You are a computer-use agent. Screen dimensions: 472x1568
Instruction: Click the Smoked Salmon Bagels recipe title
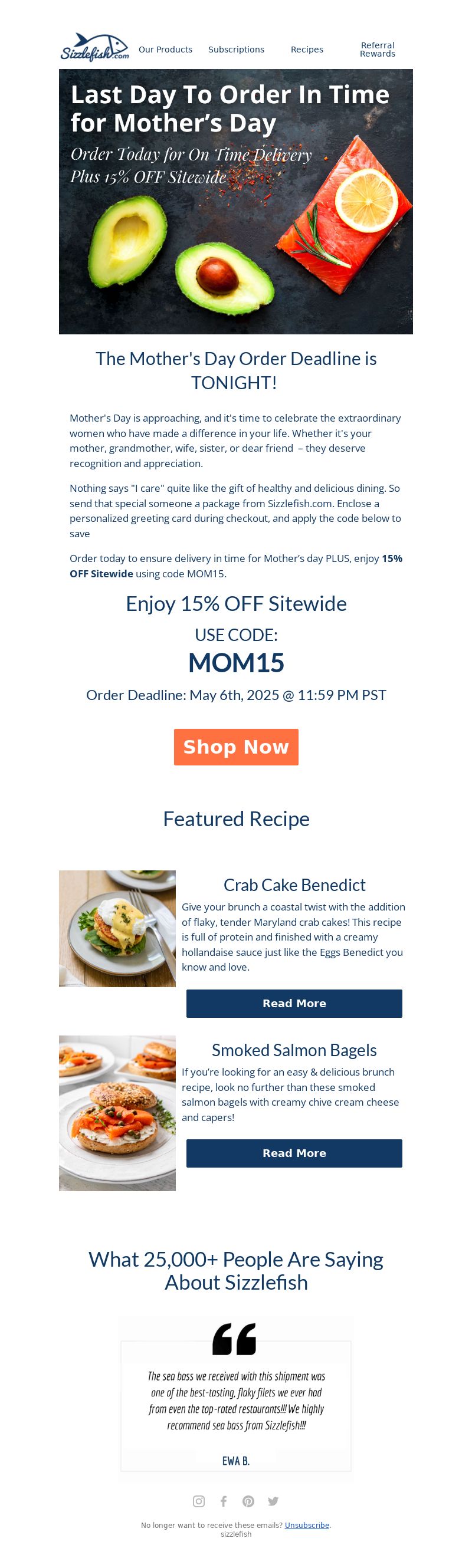click(295, 1051)
